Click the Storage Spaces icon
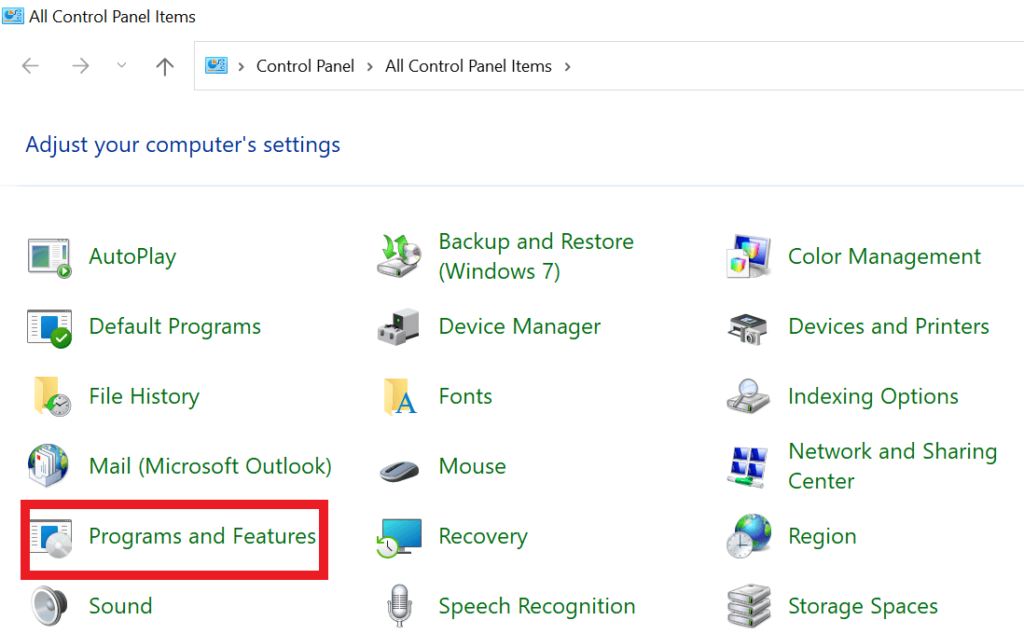This screenshot has width=1024, height=634. click(749, 606)
